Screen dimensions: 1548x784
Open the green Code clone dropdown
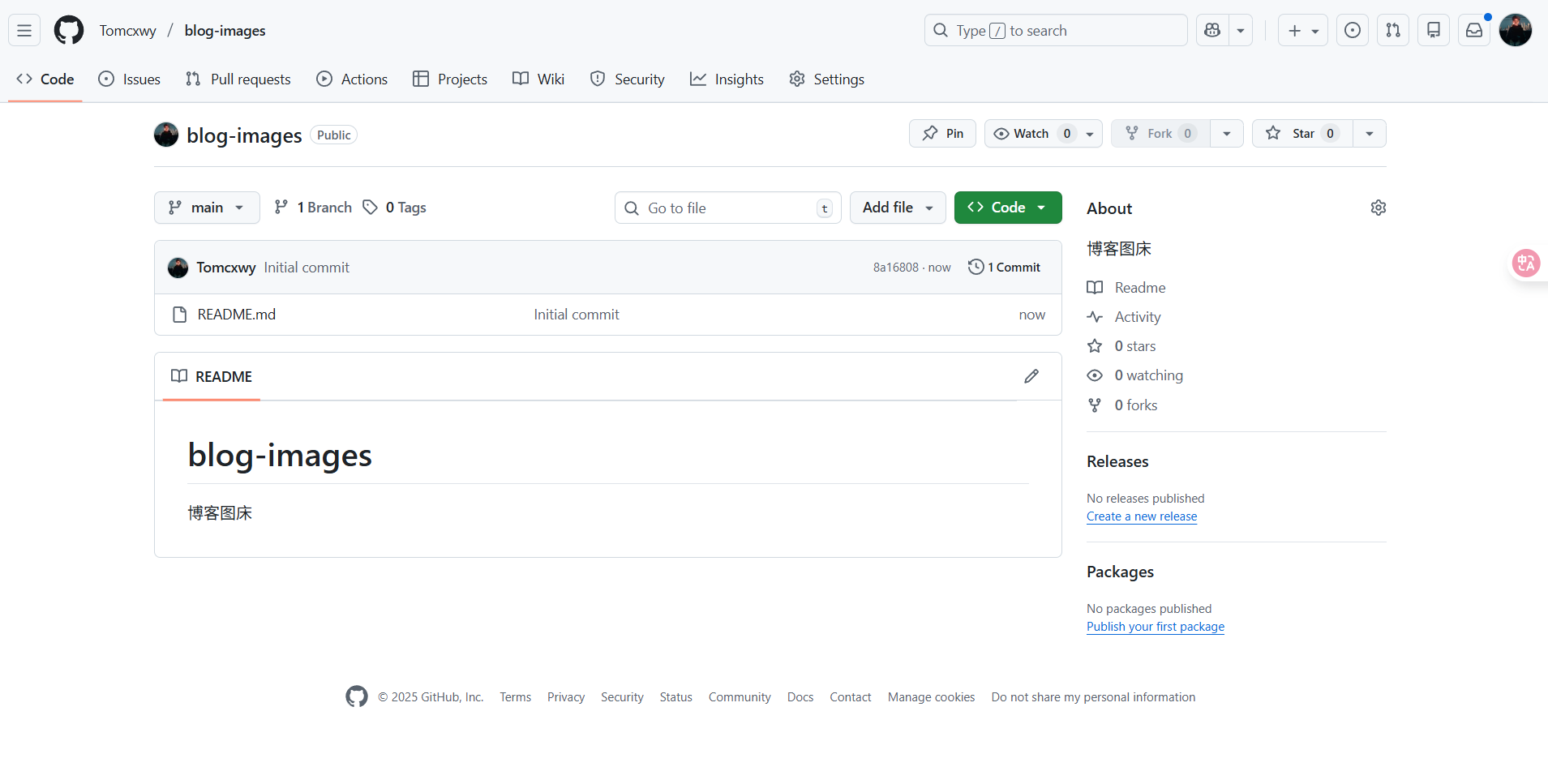(1008, 208)
